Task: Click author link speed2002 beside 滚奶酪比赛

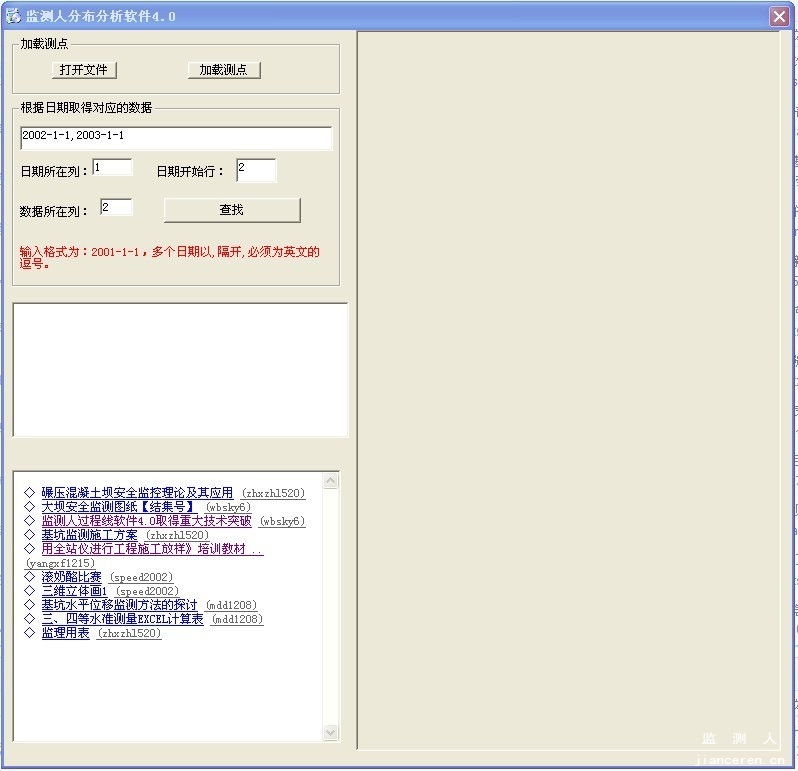Action: coord(141,577)
